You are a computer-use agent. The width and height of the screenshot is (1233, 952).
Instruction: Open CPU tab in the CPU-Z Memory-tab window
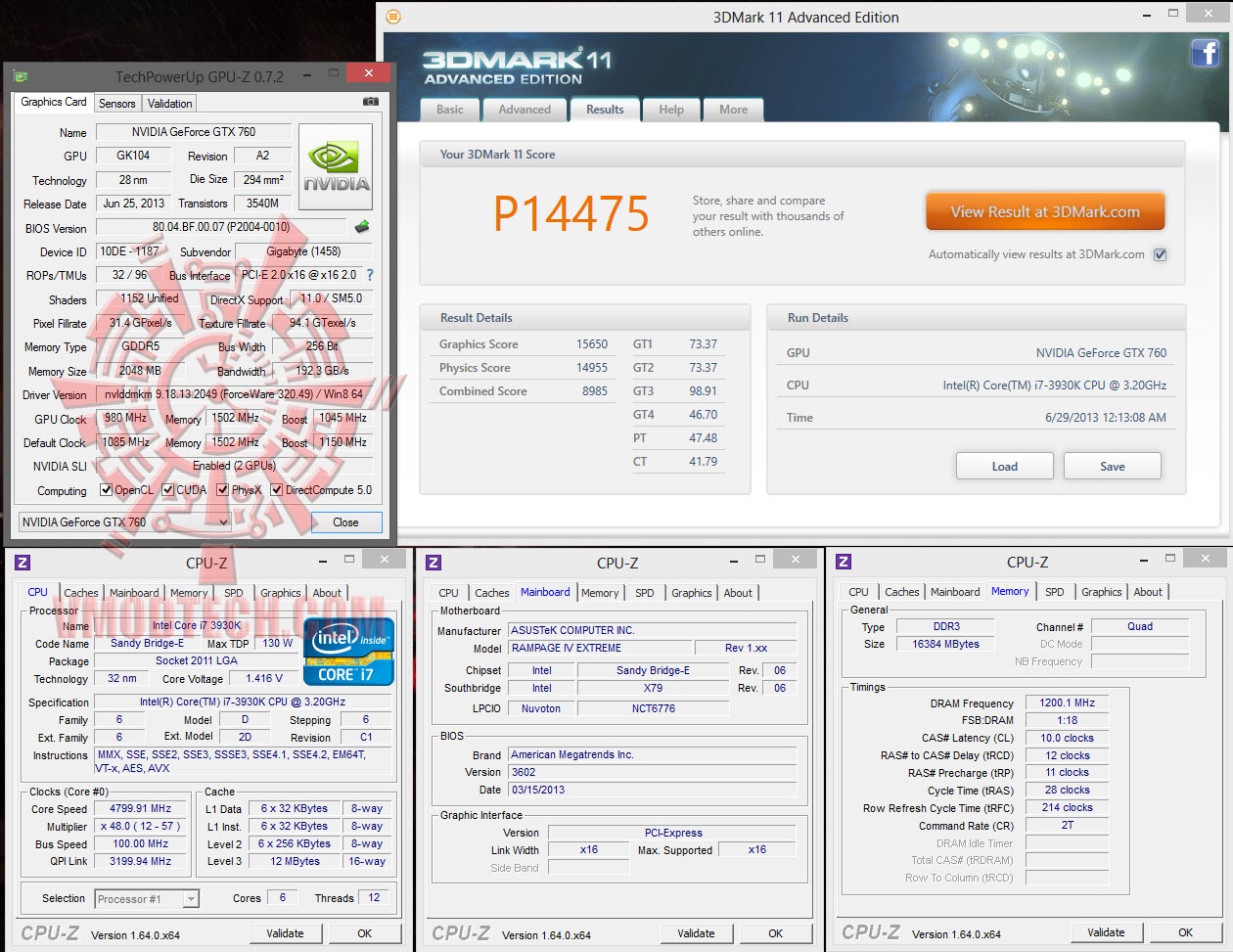[x=859, y=592]
